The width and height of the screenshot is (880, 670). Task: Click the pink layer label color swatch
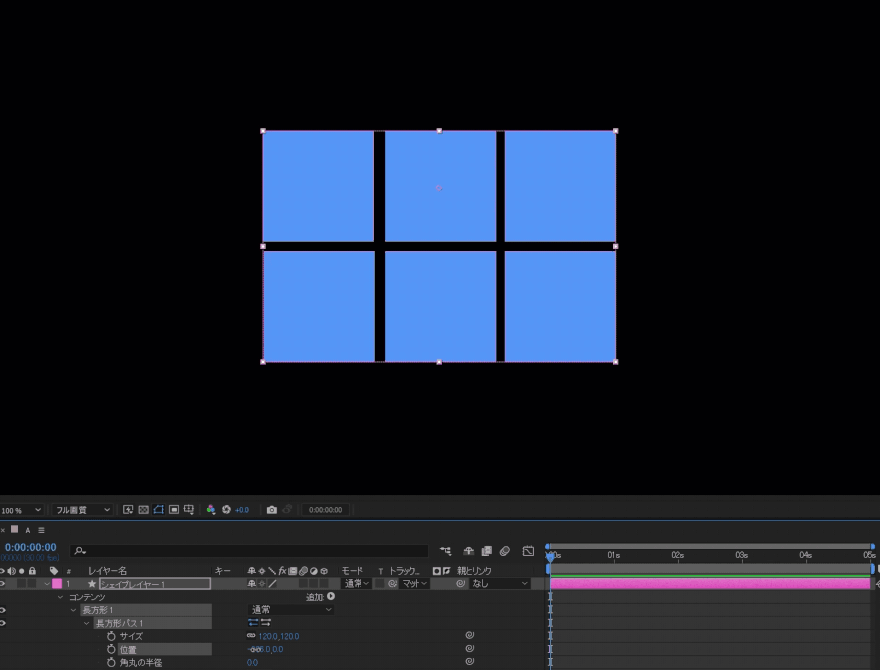click(x=57, y=584)
